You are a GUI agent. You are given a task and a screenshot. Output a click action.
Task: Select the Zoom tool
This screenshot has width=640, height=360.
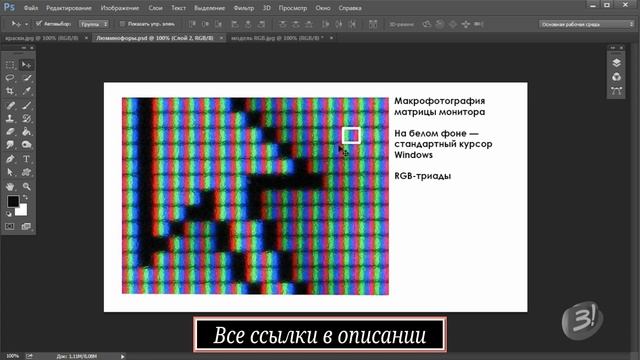click(27, 187)
